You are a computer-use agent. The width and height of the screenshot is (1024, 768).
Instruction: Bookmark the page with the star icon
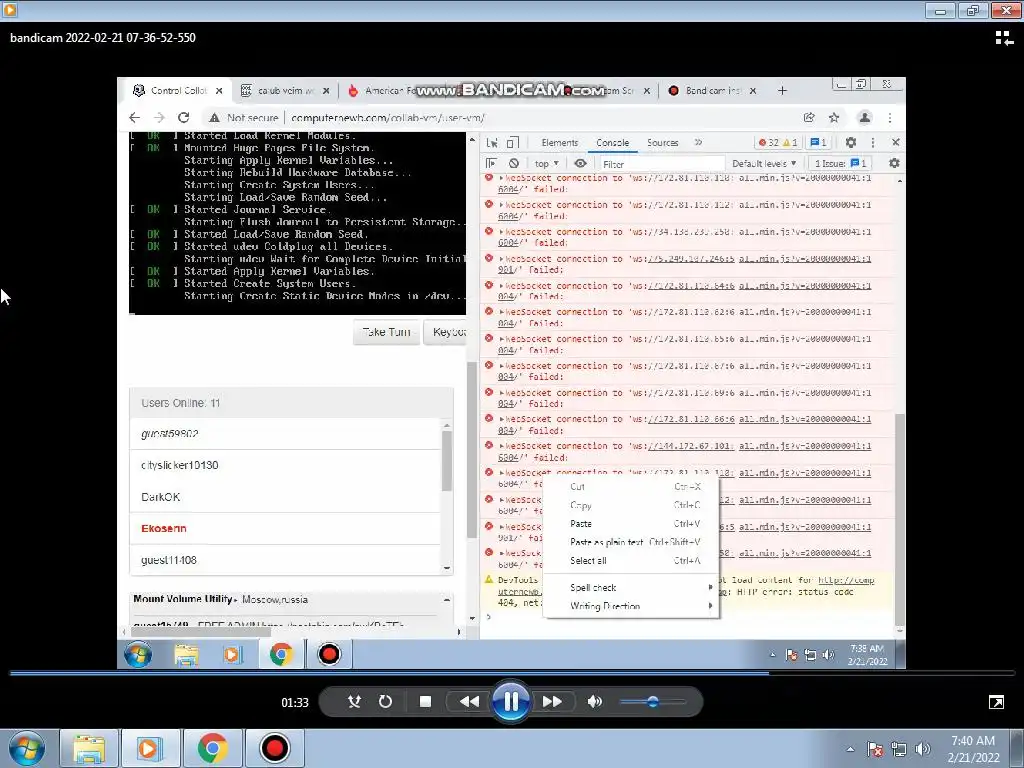[834, 118]
